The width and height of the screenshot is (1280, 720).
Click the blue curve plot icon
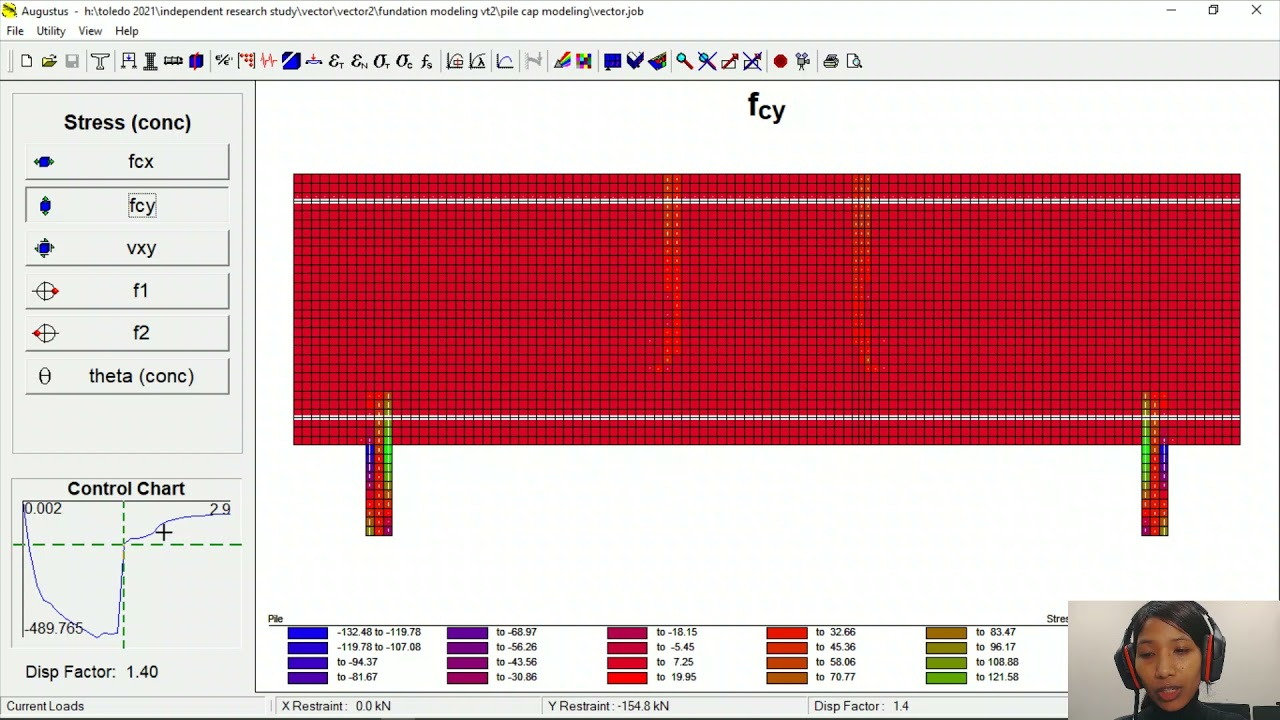pyautogui.click(x=505, y=61)
